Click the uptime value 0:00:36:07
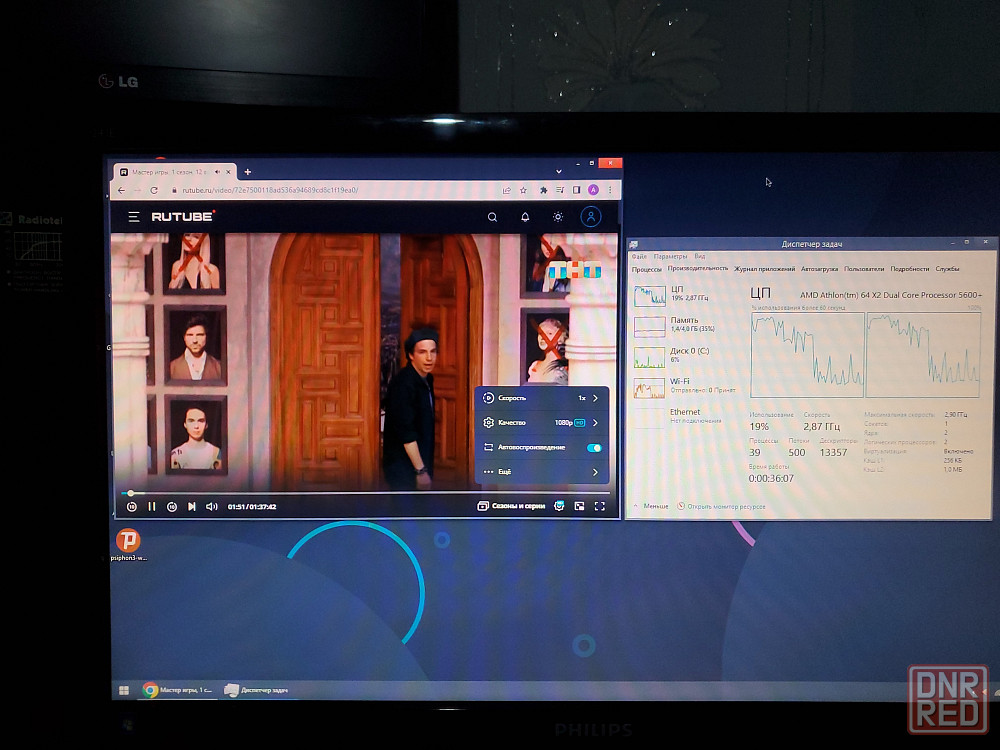The image size is (1000, 750). [x=771, y=478]
